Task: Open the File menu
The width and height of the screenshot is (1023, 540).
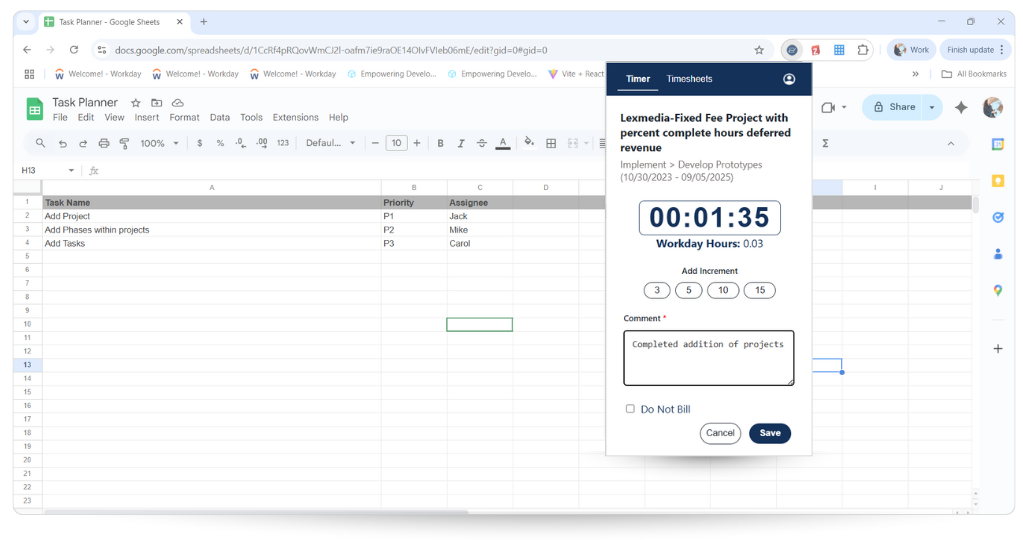Action: click(60, 117)
